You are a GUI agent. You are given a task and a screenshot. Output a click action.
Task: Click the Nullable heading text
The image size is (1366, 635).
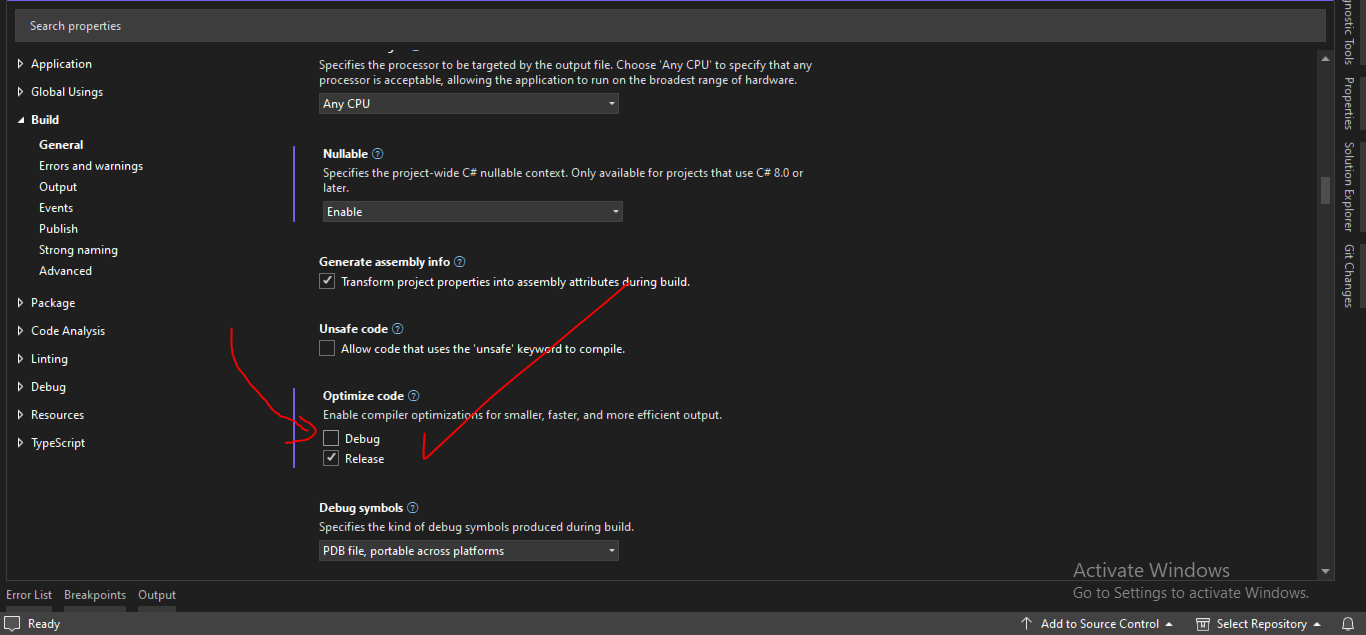[345, 154]
